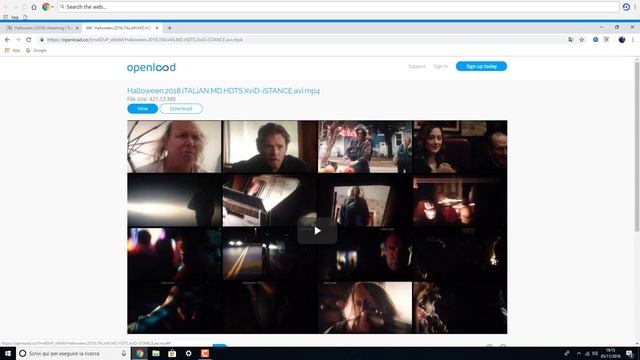The height and width of the screenshot is (360, 640).
Task: Expand the hidden system tray icons
Action: click(578, 353)
